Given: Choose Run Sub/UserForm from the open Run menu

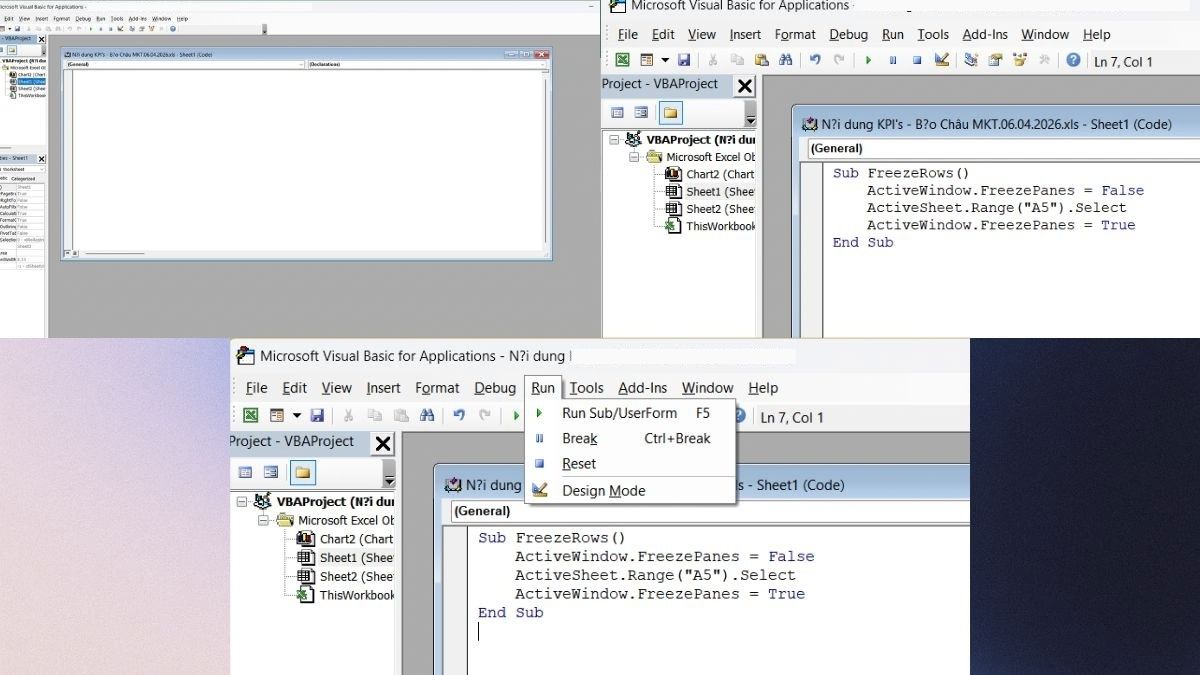Looking at the screenshot, I should pyautogui.click(x=632, y=413).
